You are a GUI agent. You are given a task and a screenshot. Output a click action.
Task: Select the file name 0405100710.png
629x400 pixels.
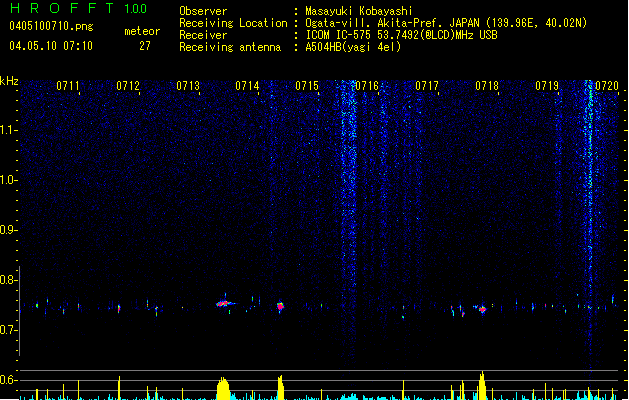coord(51,26)
